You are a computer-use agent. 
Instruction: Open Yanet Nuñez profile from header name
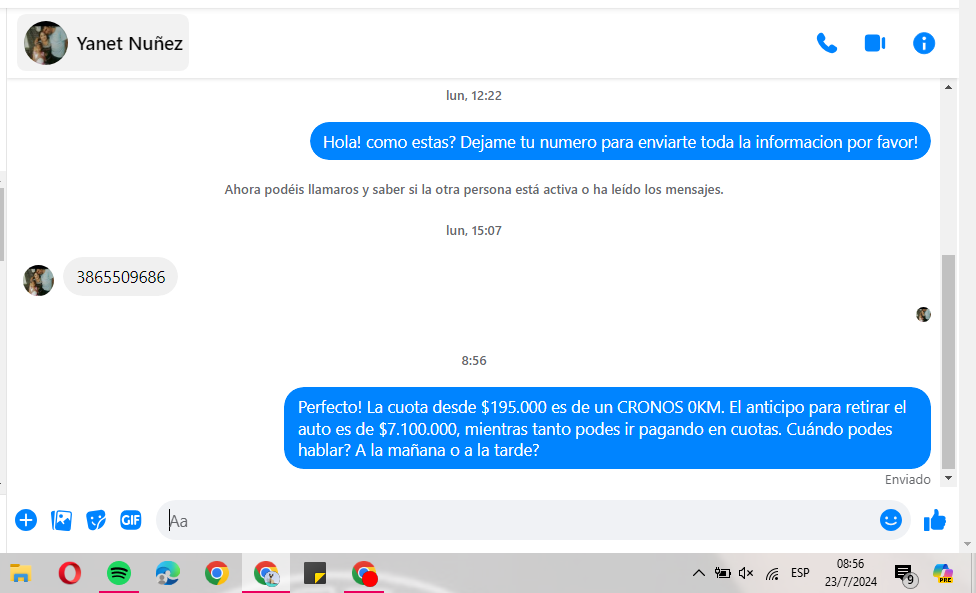click(x=129, y=44)
